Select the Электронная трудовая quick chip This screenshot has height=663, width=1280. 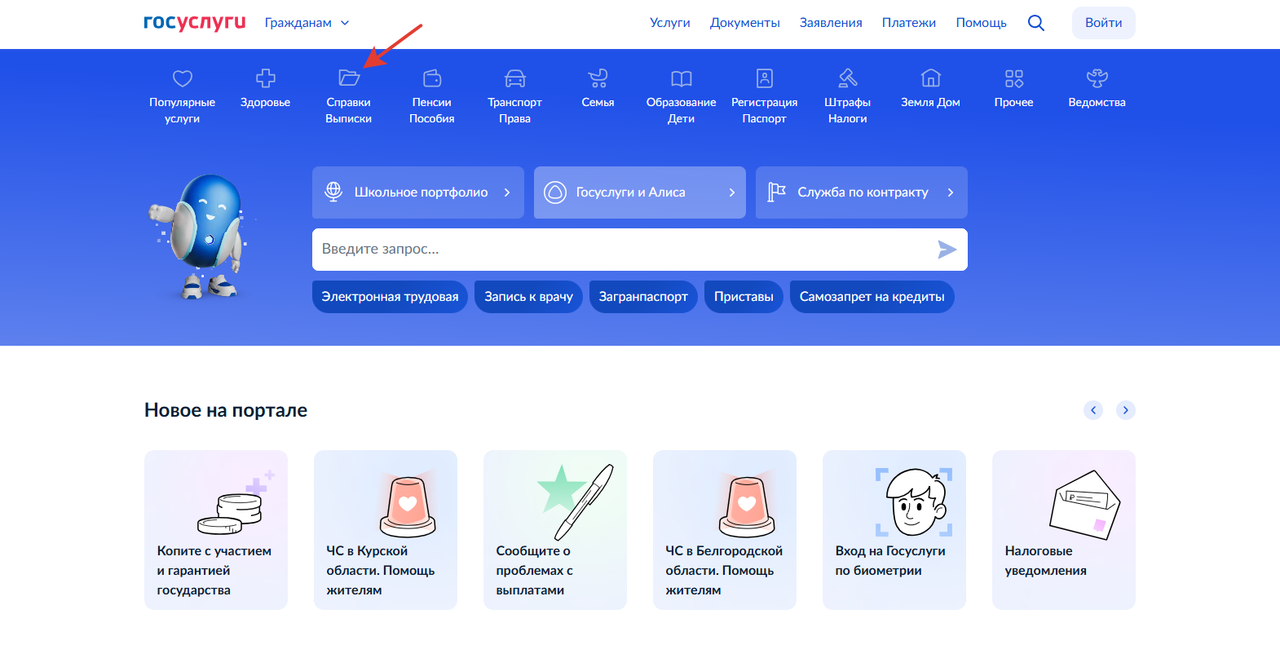[390, 297]
